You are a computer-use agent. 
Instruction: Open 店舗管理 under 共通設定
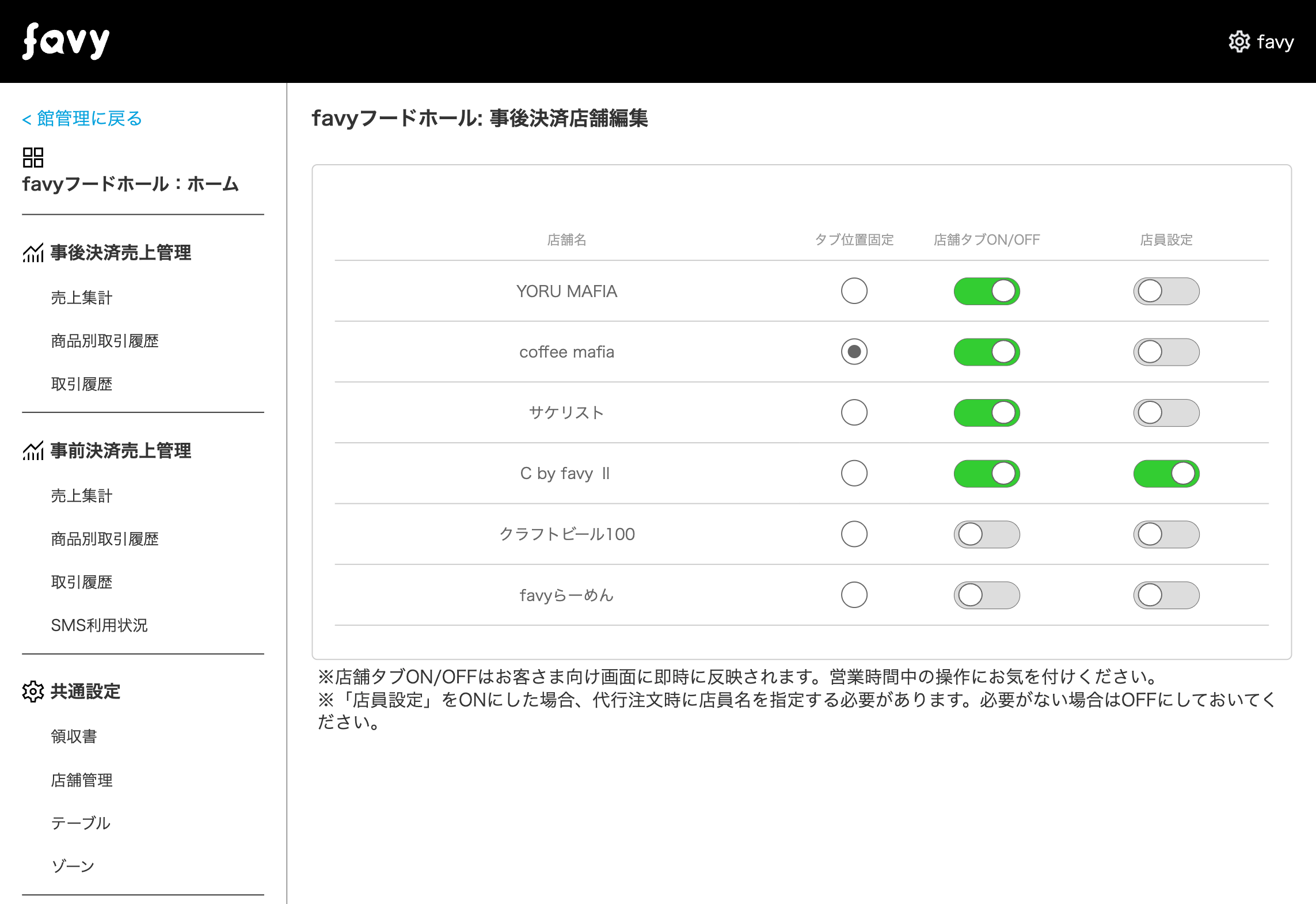[x=82, y=780]
